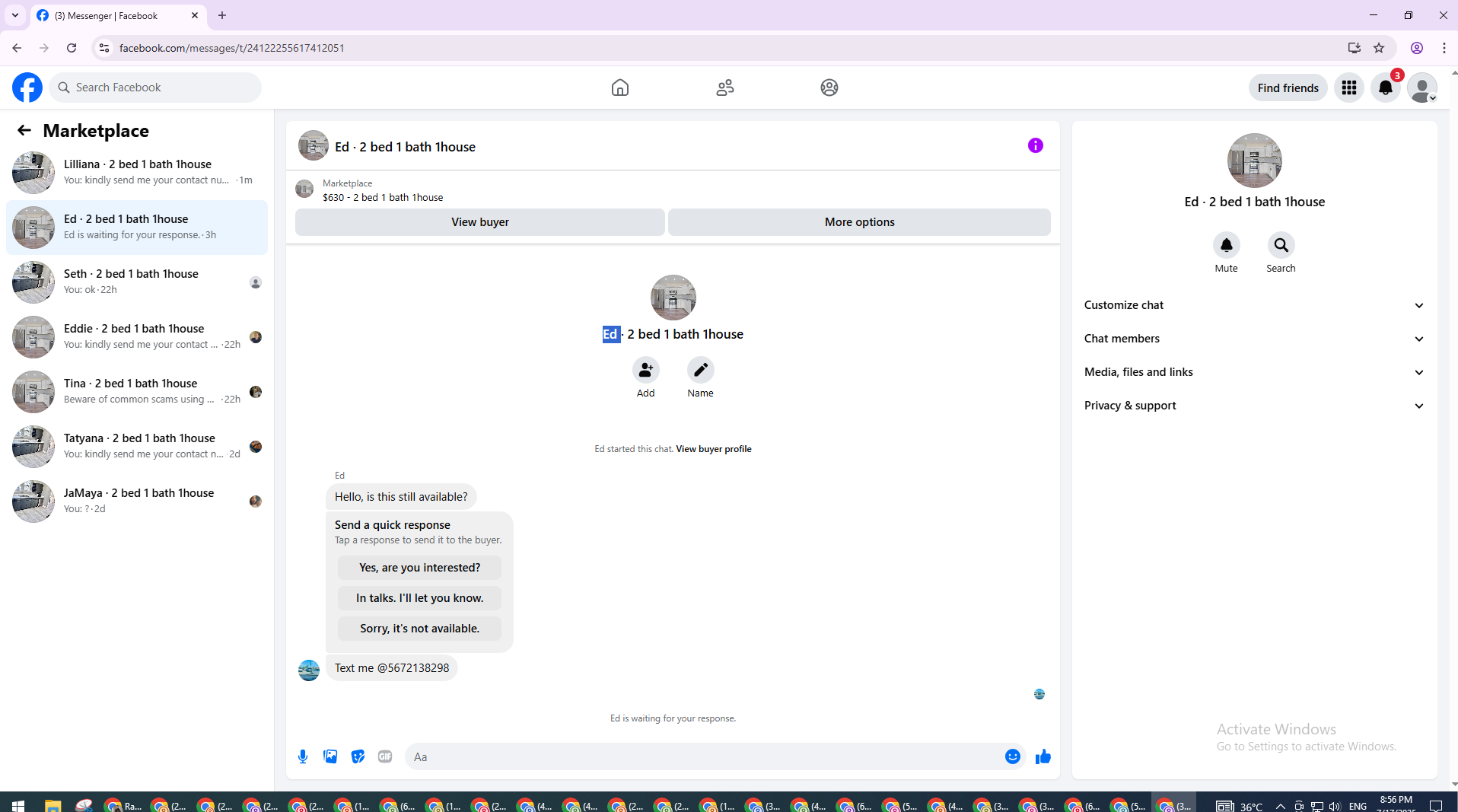This screenshot has height=812, width=1458.
Task: Open the Lilliana conversation
Action: 137,173
